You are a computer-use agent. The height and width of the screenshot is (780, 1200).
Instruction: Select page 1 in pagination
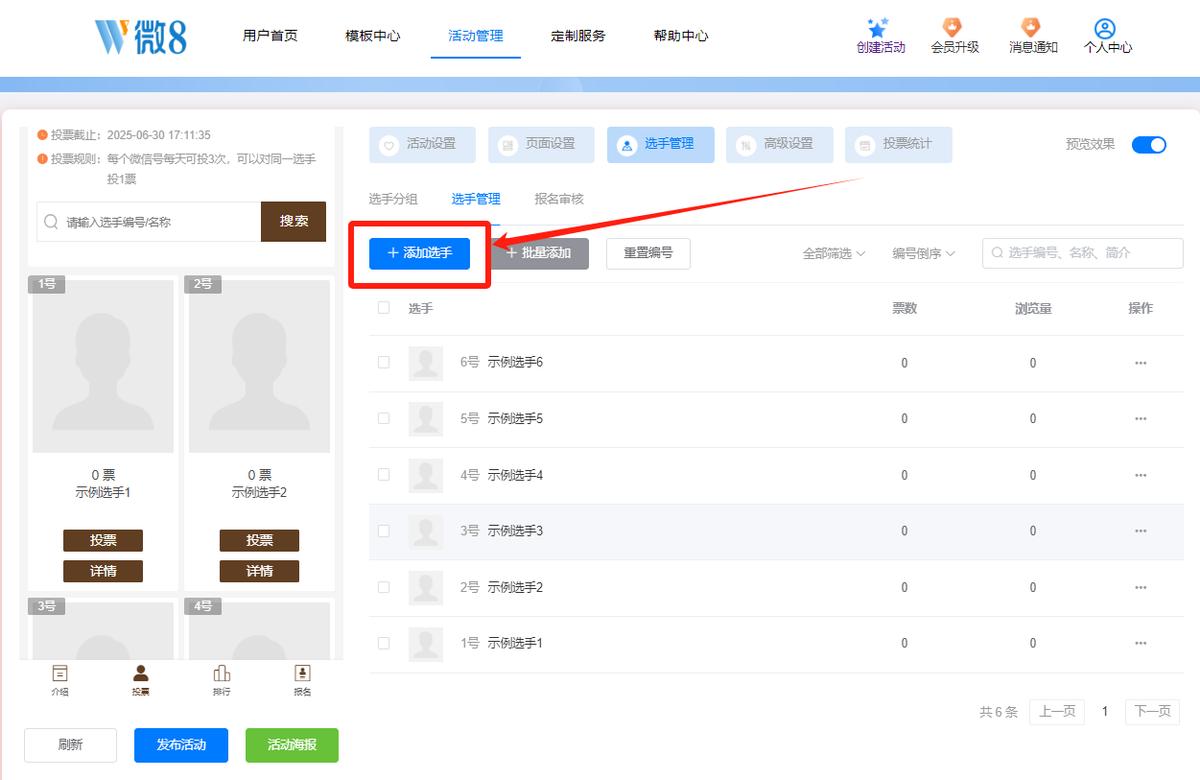click(x=1105, y=712)
